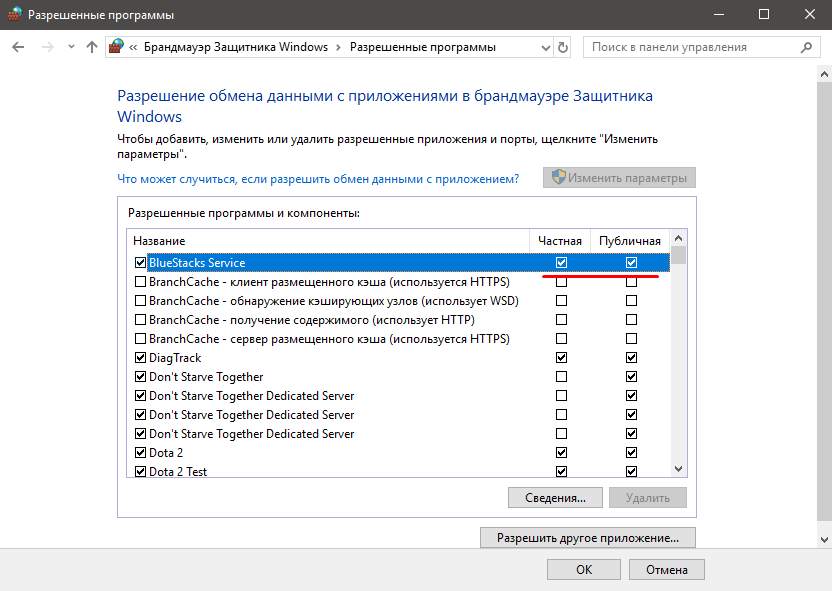The image size is (832, 591).
Task: Toggle Dota 2 private checkbox
Action: (561, 453)
